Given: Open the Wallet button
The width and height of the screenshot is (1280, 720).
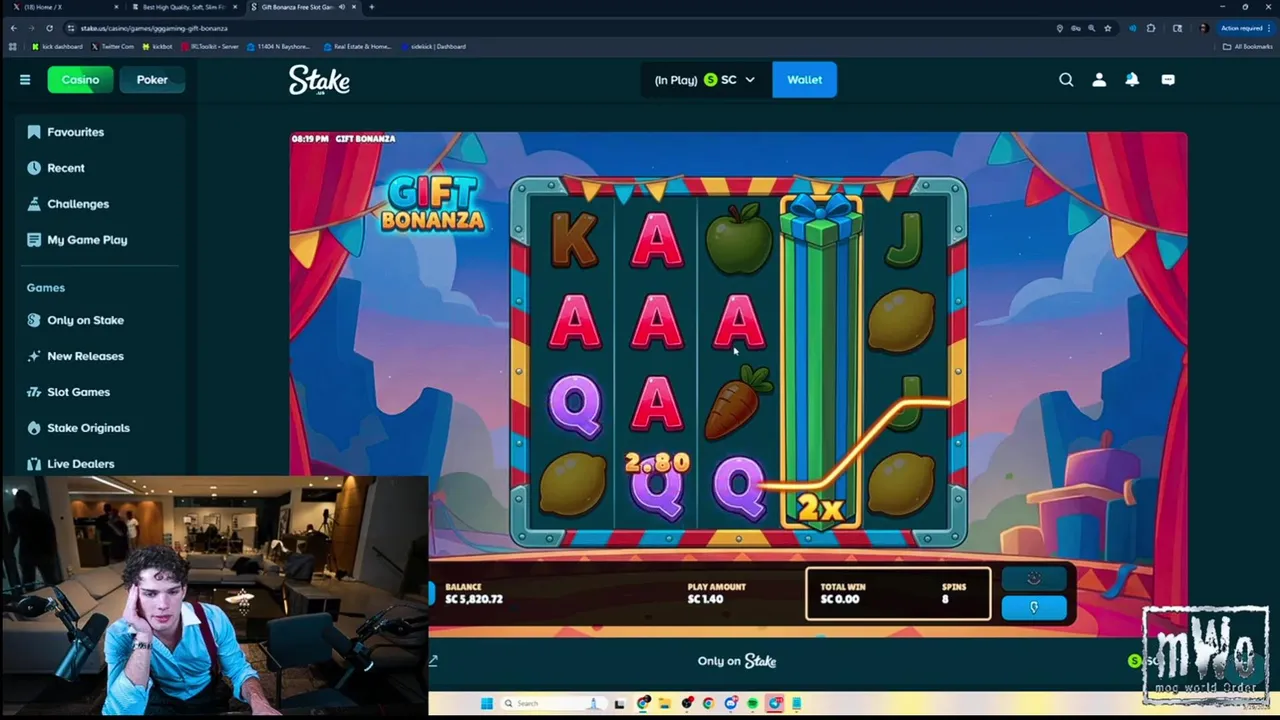Looking at the screenshot, I should click(804, 80).
